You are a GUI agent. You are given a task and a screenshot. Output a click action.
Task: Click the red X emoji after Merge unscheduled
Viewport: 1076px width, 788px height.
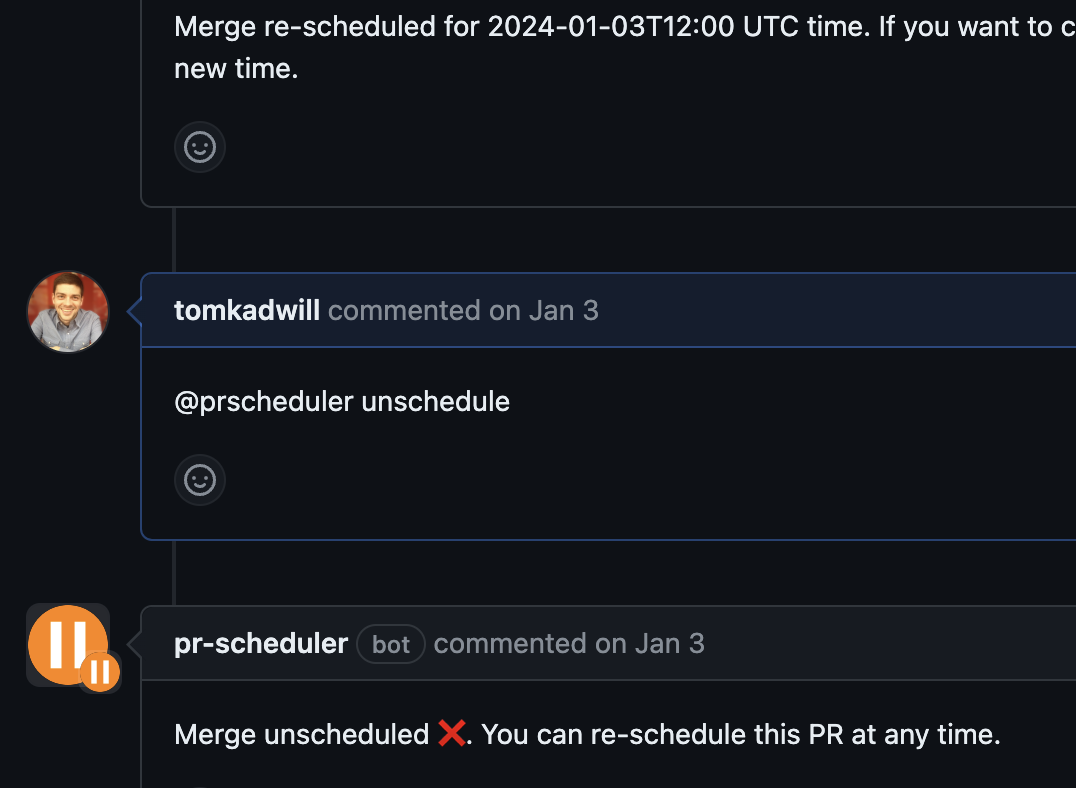451,734
